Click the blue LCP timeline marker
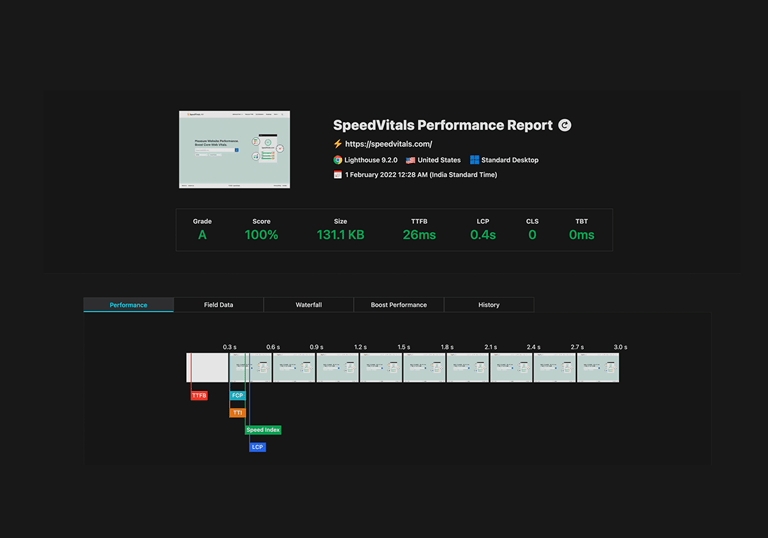This screenshot has height=538, width=768. click(x=257, y=447)
